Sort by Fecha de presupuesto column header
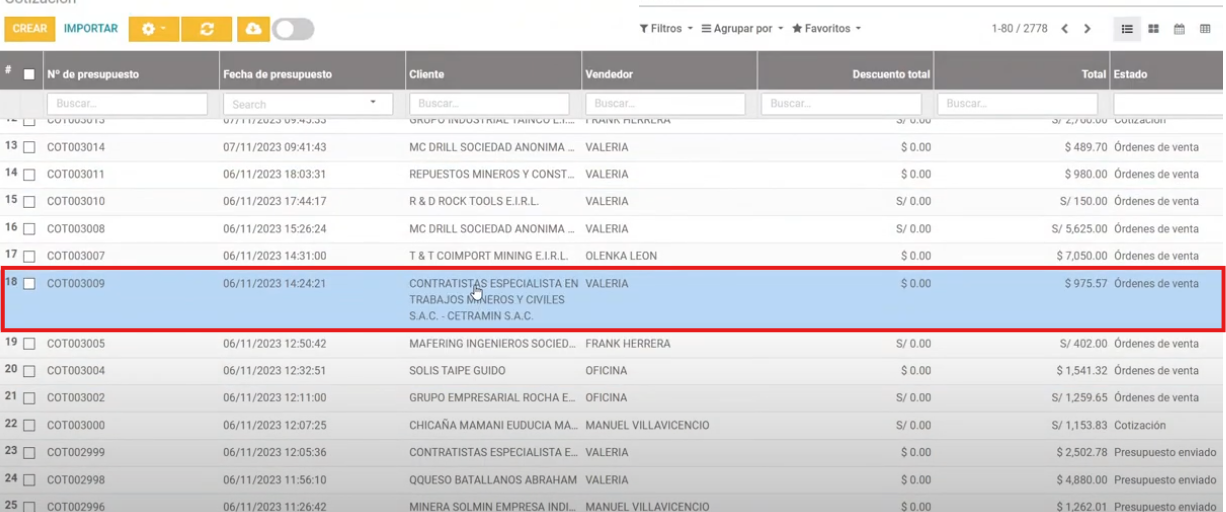Viewport: 1226px width, 512px height. [277, 75]
